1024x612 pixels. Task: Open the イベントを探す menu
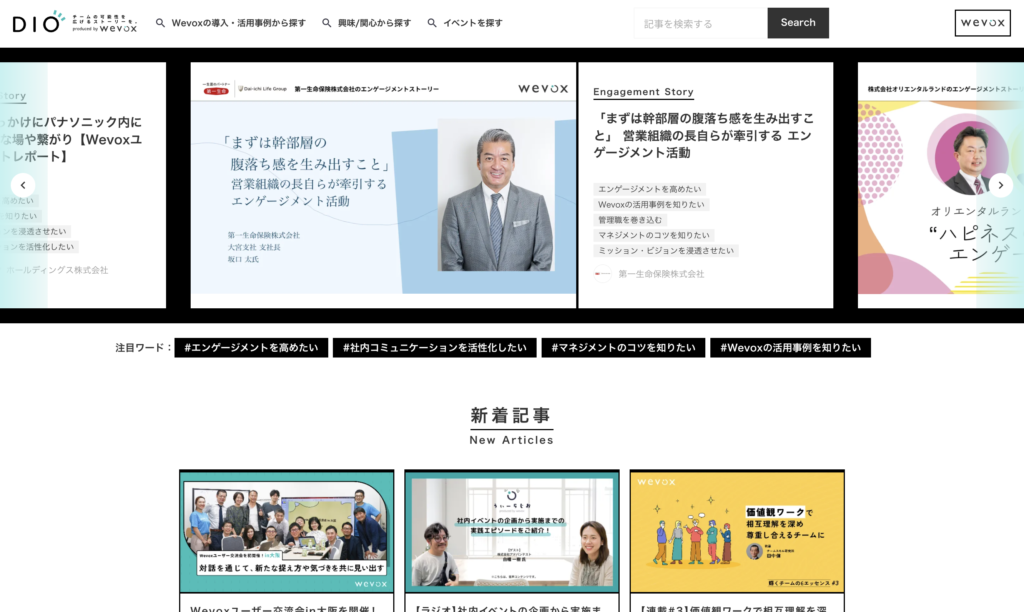click(473, 23)
